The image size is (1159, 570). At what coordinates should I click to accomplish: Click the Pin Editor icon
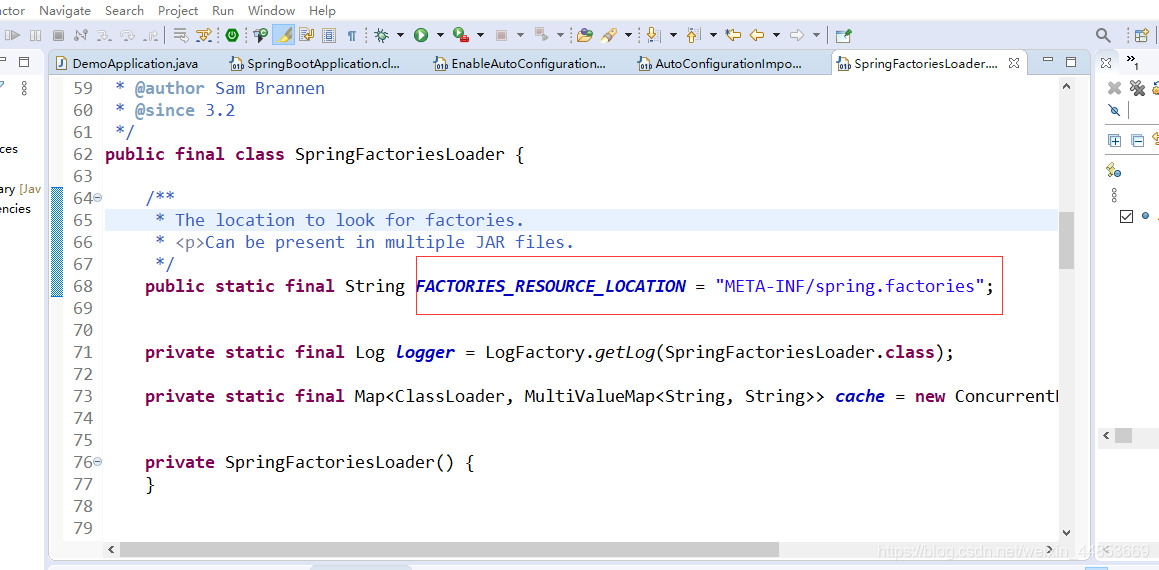(843, 35)
